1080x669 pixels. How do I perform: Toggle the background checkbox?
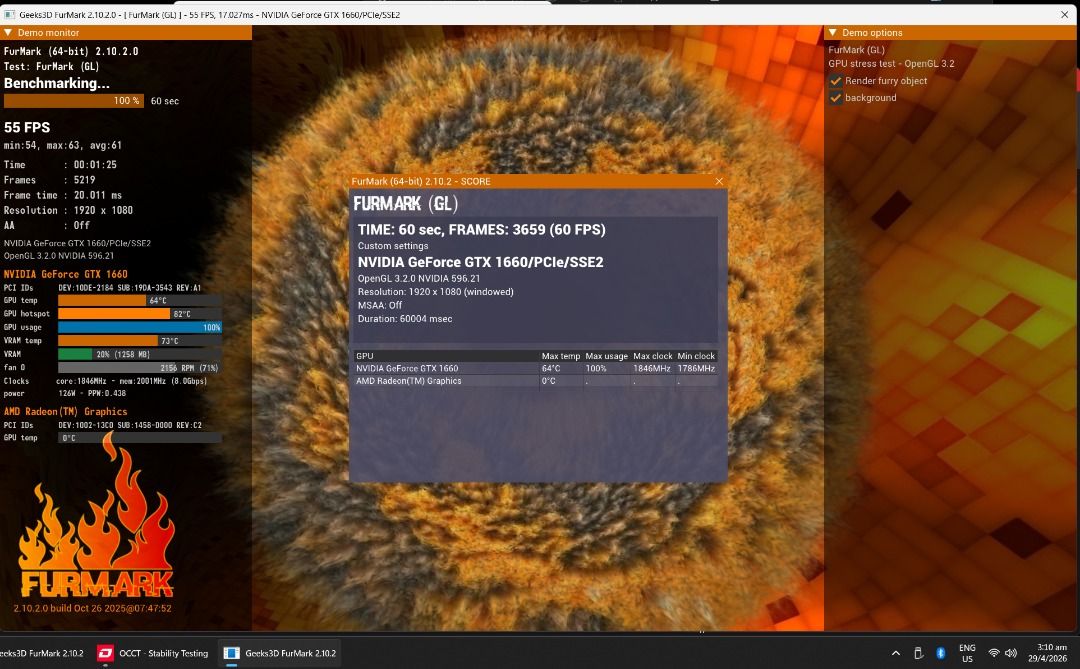[x=835, y=98]
